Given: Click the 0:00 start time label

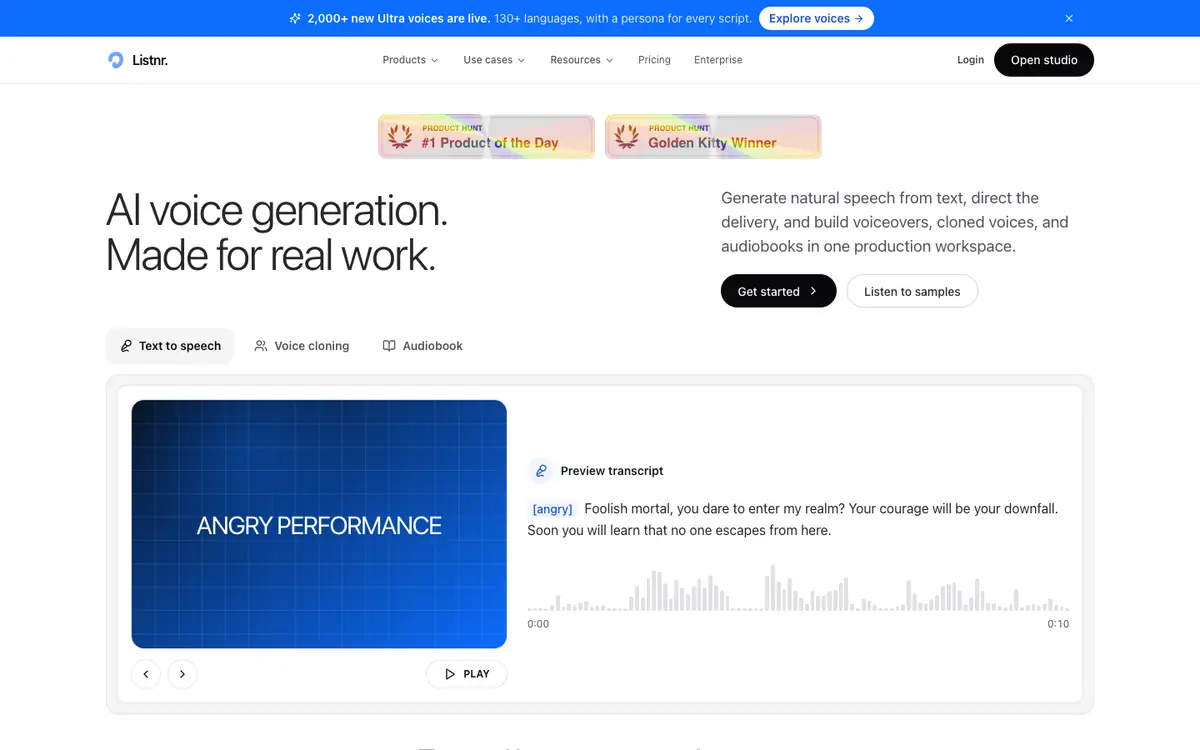Looking at the screenshot, I should tap(538, 624).
